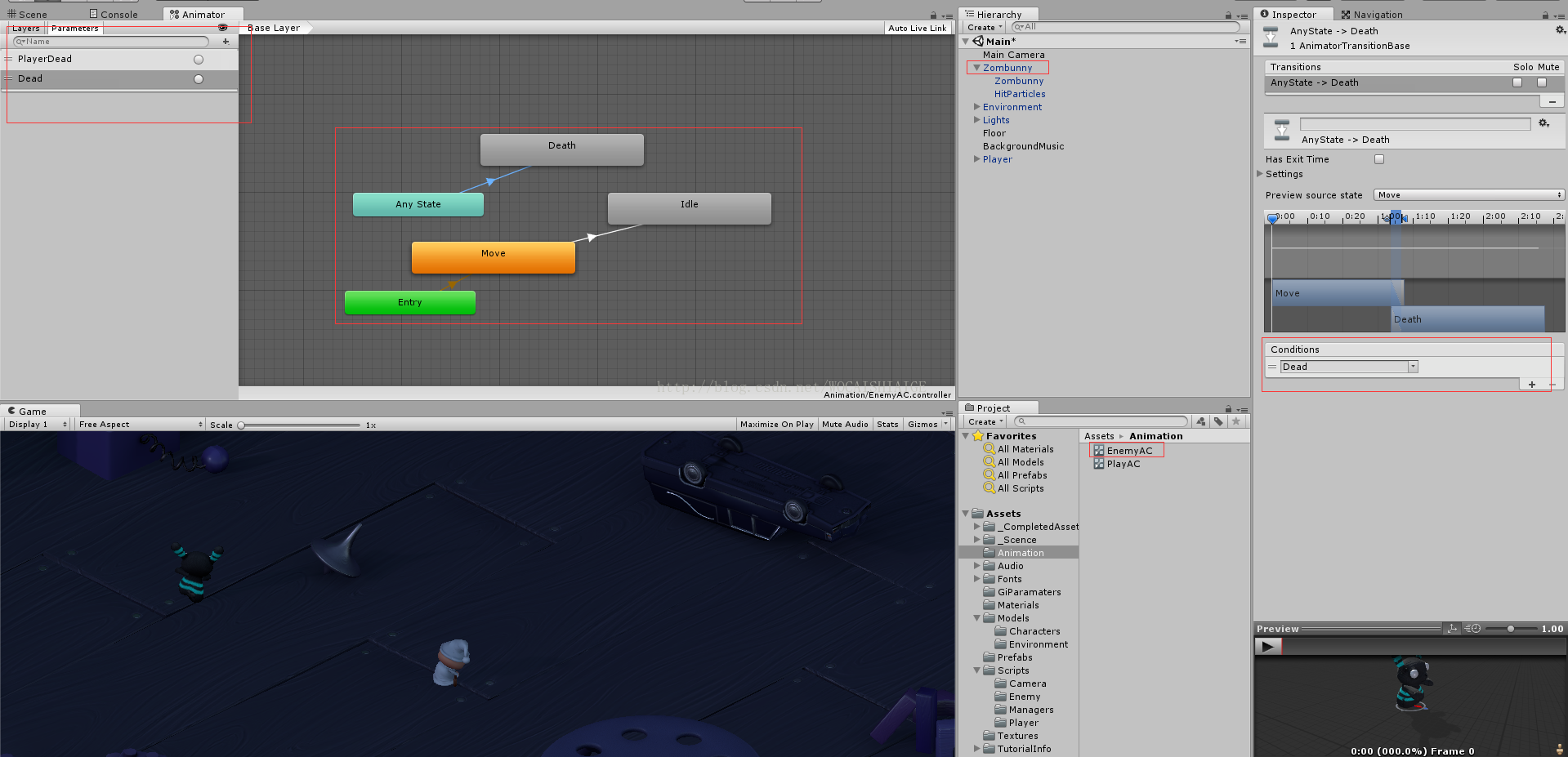
Task: Open the Preview source state dropdown
Action: (x=1468, y=195)
